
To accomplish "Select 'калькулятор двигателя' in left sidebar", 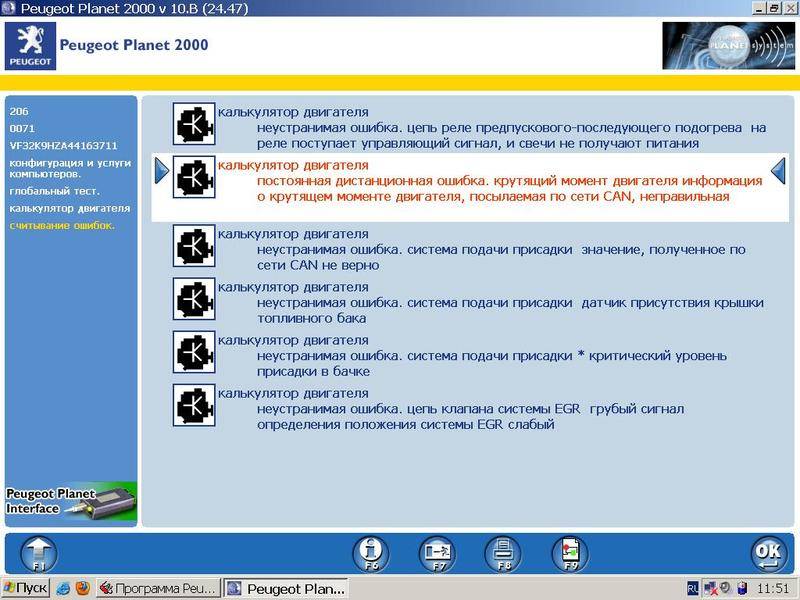I will [69, 208].
